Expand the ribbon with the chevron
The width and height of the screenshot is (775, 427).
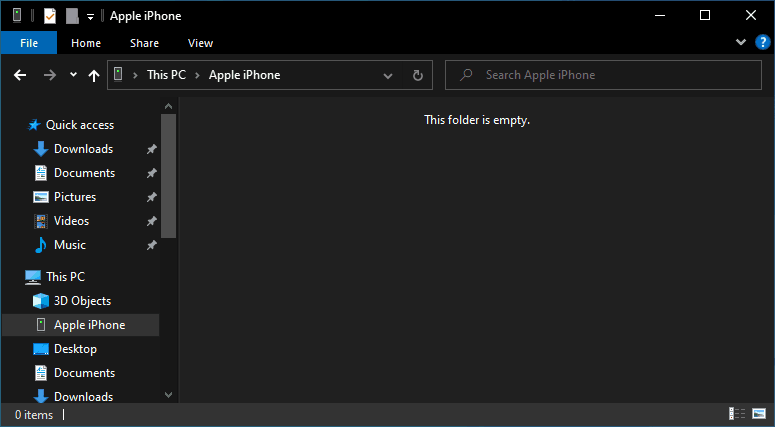(740, 42)
